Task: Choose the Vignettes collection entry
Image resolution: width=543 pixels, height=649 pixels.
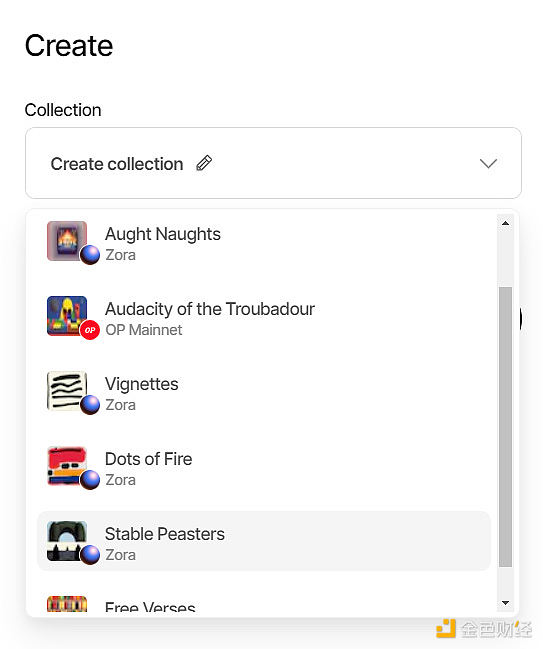Action: (x=264, y=393)
